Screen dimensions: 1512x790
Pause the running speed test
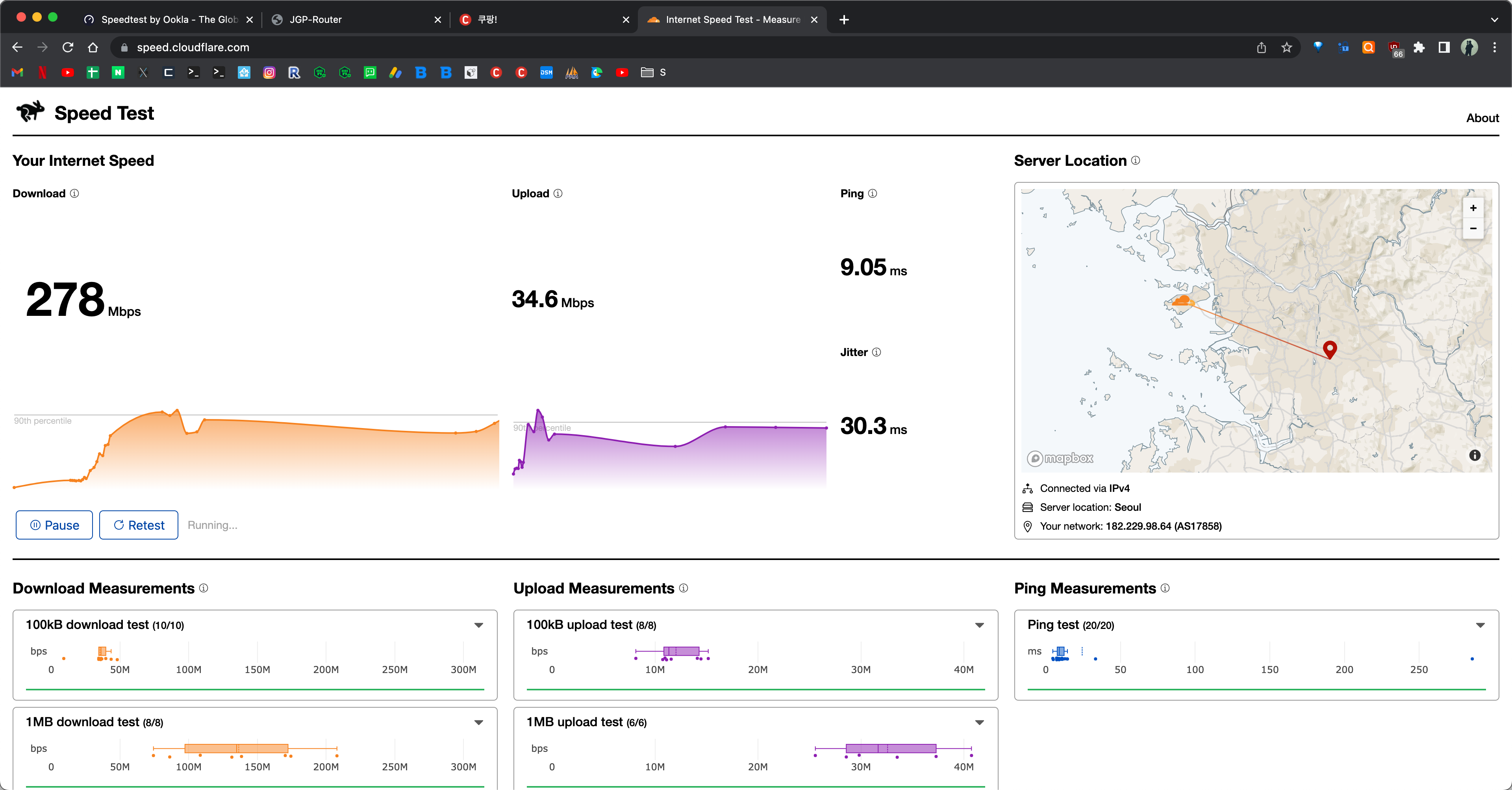coord(54,525)
